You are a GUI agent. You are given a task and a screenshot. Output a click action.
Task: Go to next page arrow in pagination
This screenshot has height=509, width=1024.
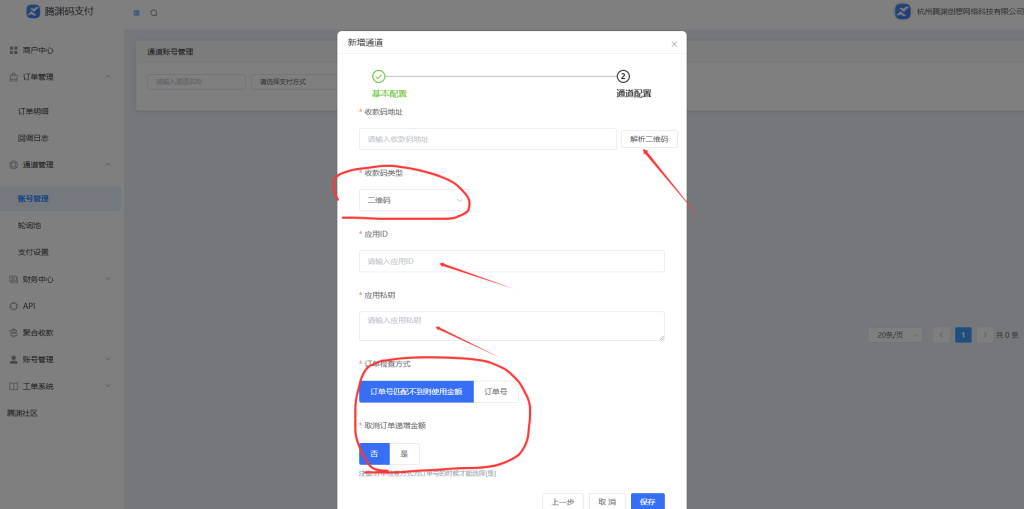click(985, 335)
